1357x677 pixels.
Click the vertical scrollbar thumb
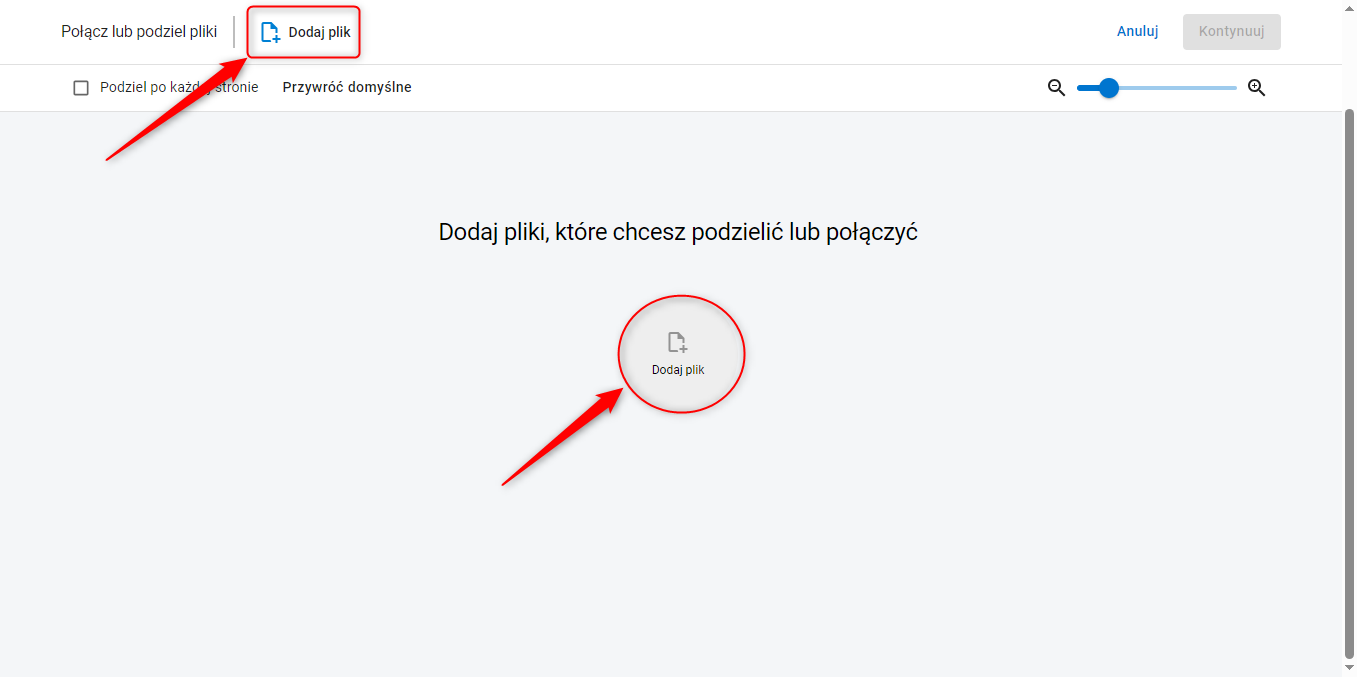(1349, 382)
